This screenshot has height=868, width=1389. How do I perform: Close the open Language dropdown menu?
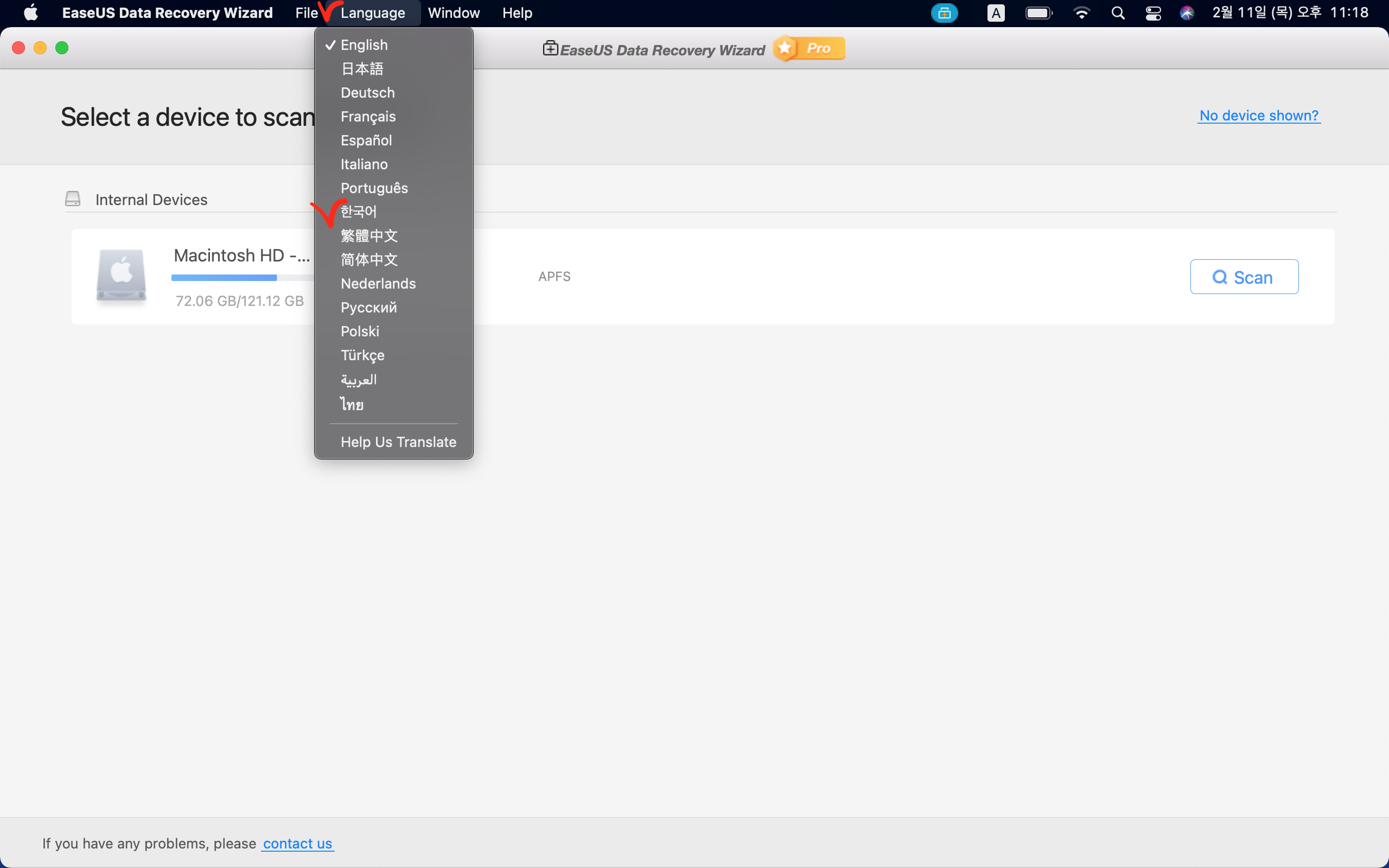(373, 12)
